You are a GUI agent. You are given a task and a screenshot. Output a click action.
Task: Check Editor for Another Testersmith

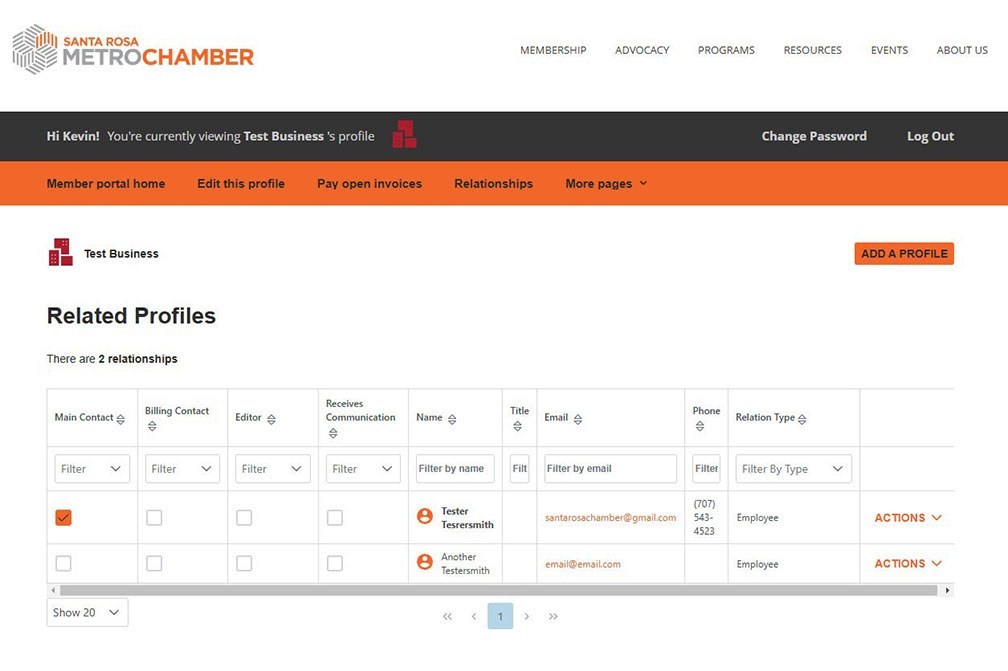tap(244, 564)
